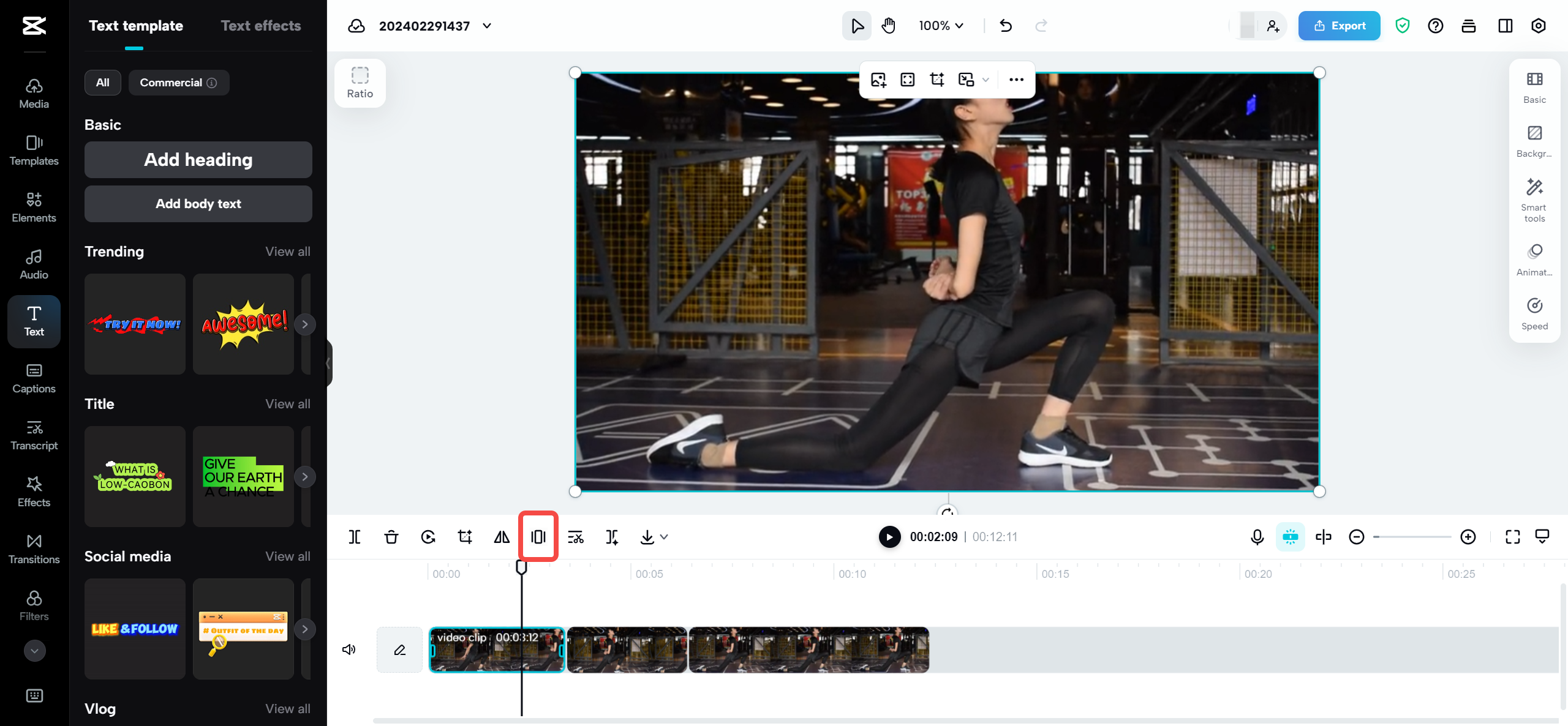The width and height of the screenshot is (1568, 726).
Task: Open Smart tools in right panel
Action: (1534, 199)
